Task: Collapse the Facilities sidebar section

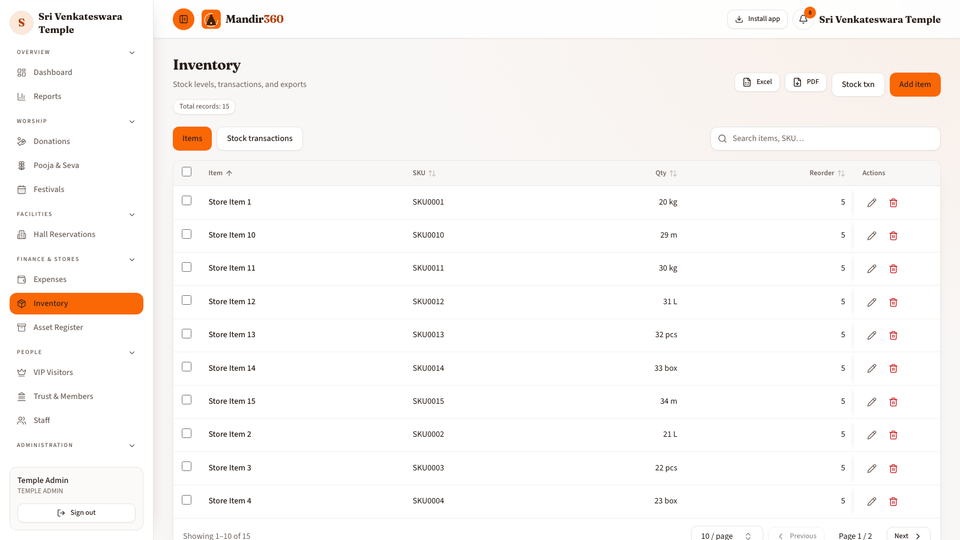Action: point(132,214)
